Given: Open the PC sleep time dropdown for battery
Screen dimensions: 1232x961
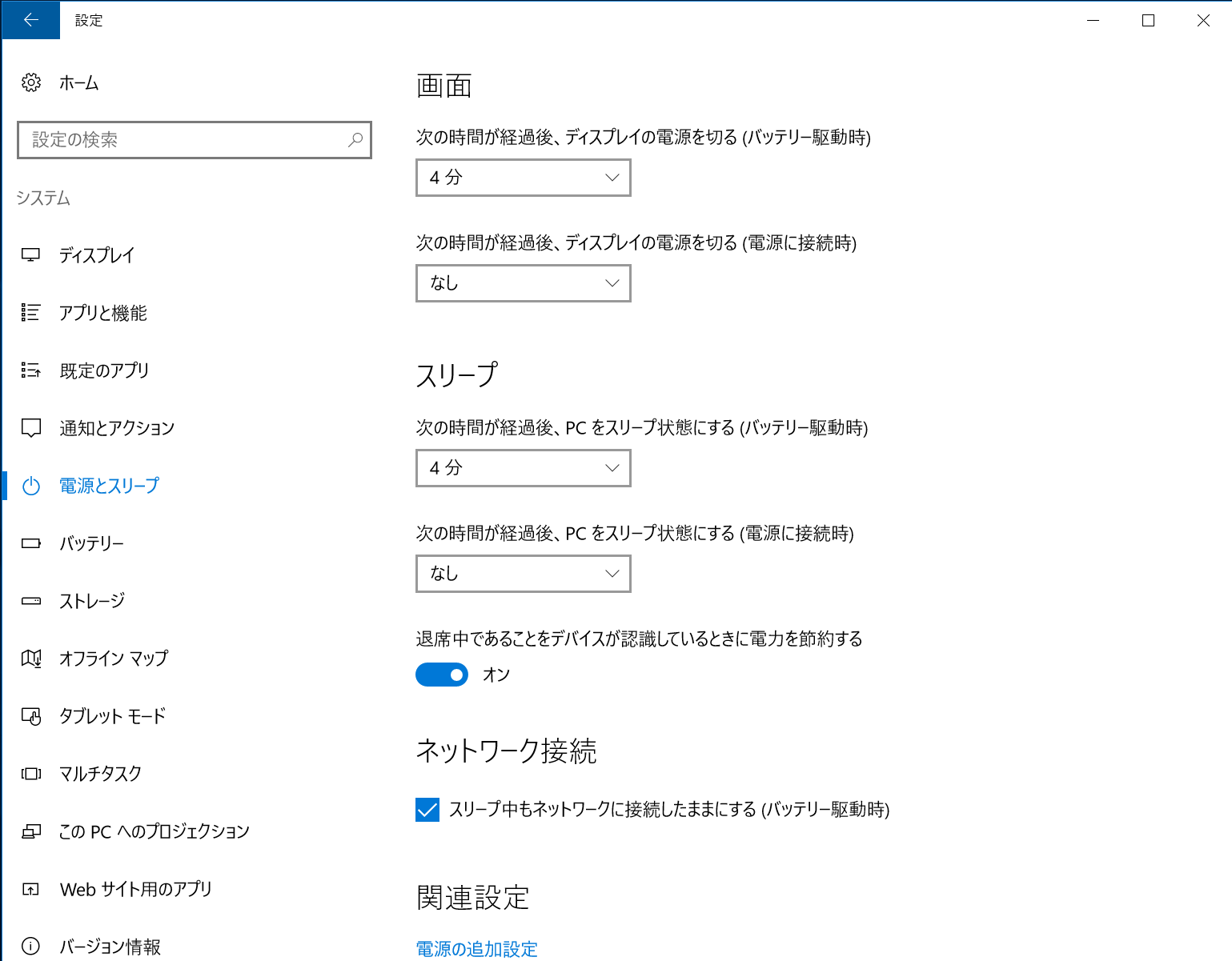Looking at the screenshot, I should tap(523, 468).
